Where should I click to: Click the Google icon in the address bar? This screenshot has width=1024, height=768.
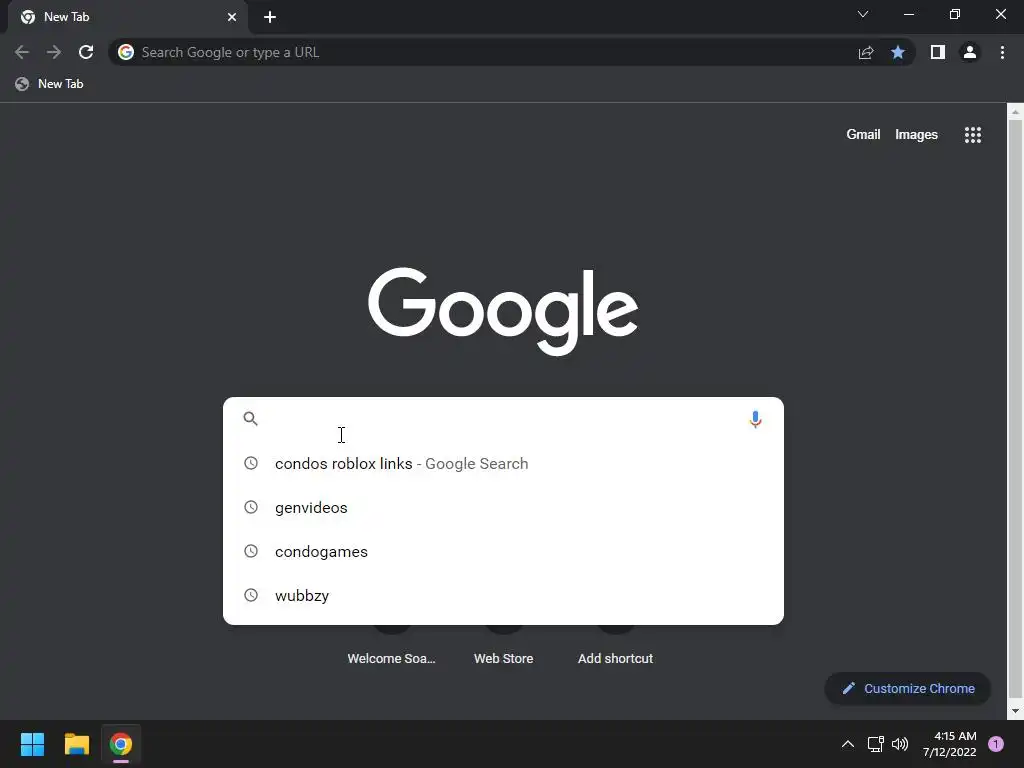pos(126,52)
